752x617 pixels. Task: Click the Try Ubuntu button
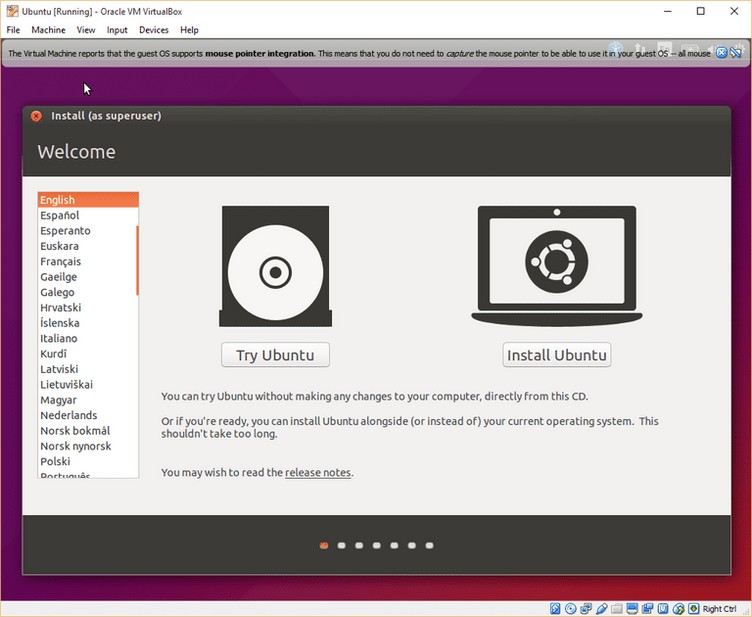[x=275, y=355]
